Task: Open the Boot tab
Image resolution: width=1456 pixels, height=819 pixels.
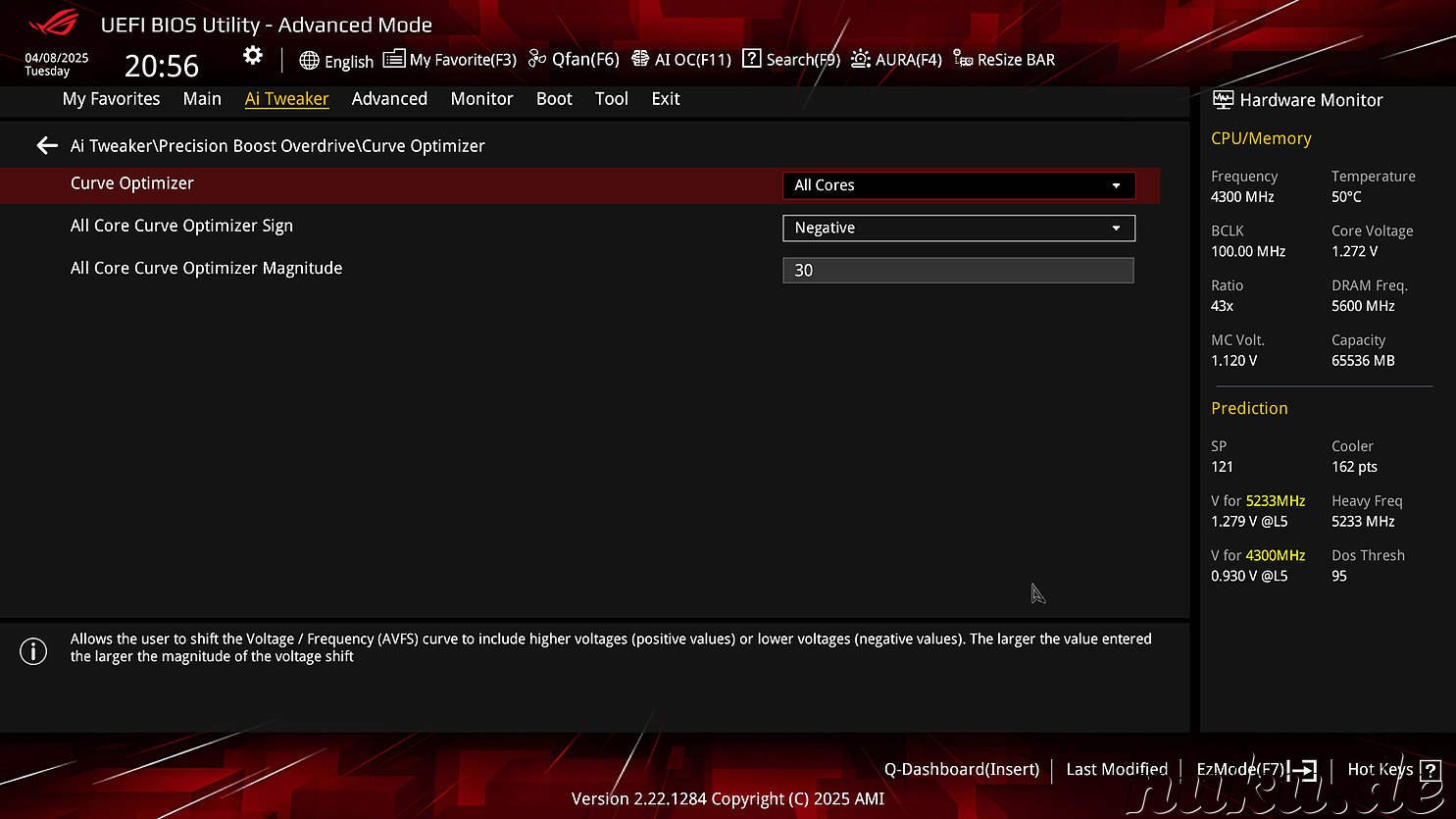Action: 554,99
